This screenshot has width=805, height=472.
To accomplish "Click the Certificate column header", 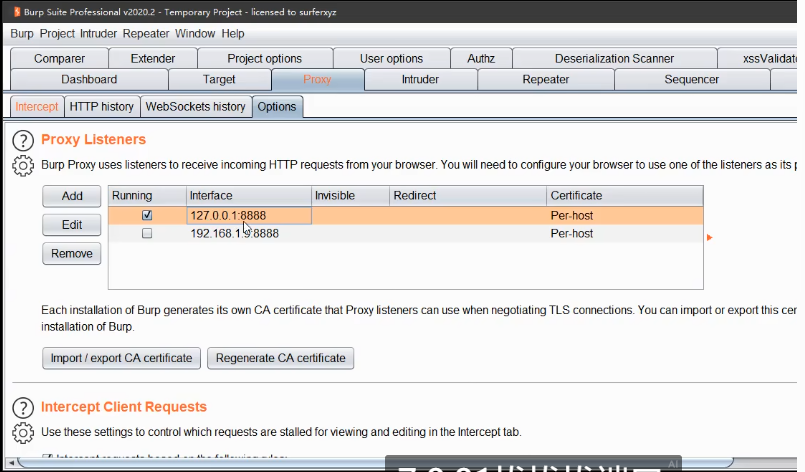I will coord(625,196).
